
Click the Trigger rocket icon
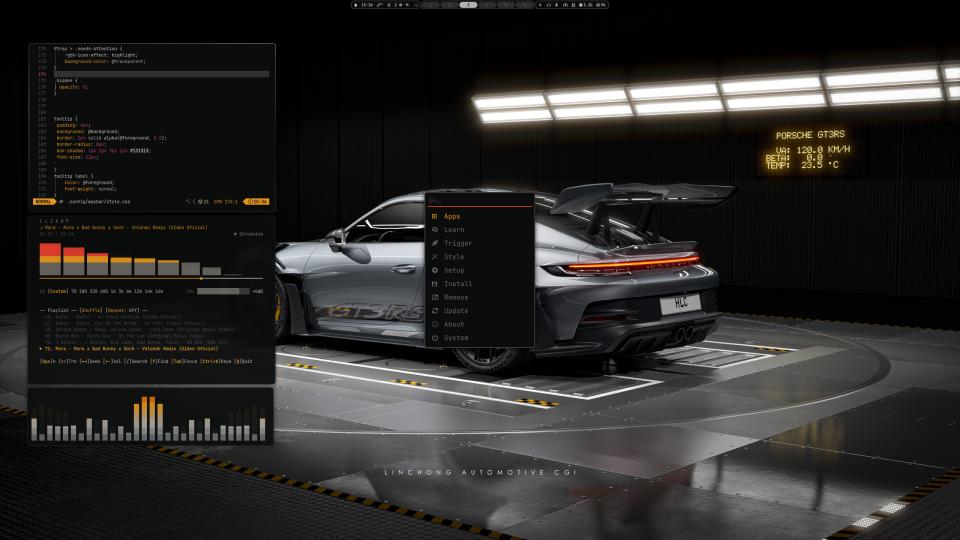(434, 243)
